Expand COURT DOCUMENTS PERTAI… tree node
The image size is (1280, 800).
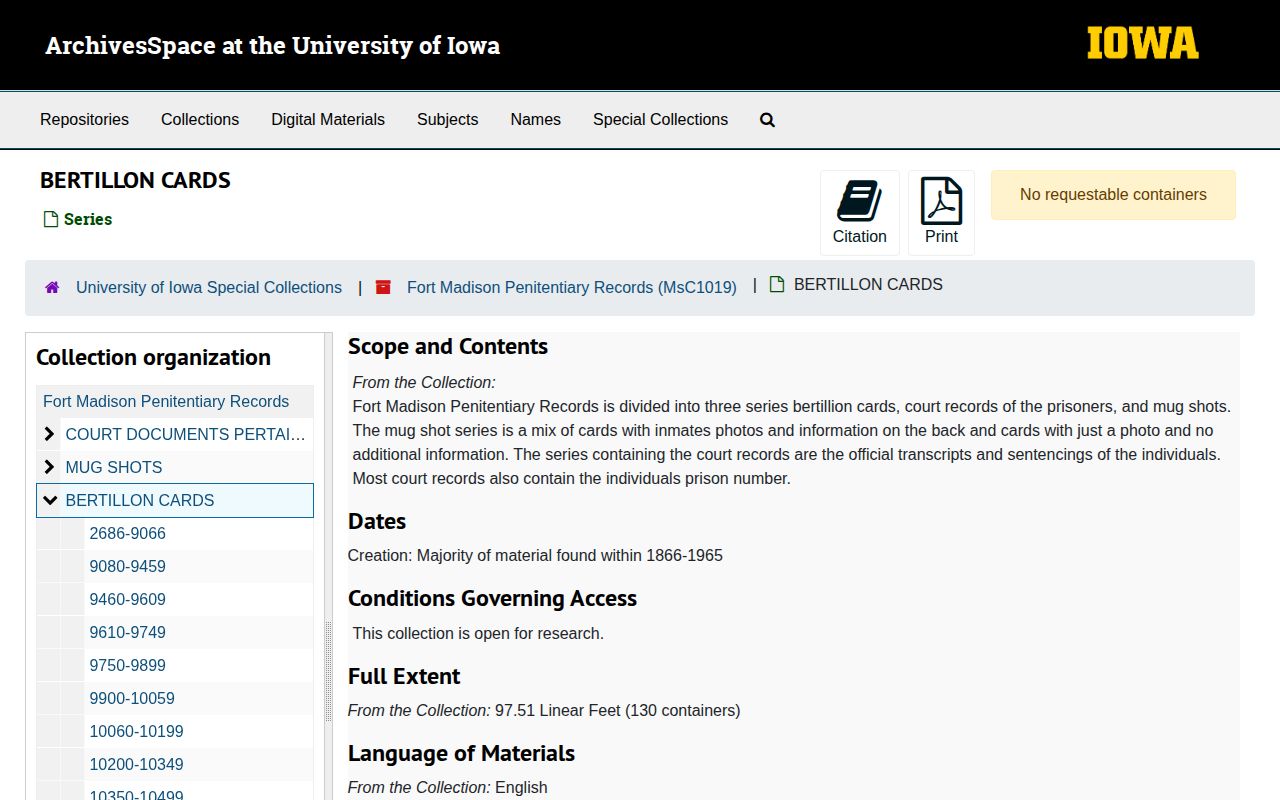pyautogui.click(x=49, y=434)
